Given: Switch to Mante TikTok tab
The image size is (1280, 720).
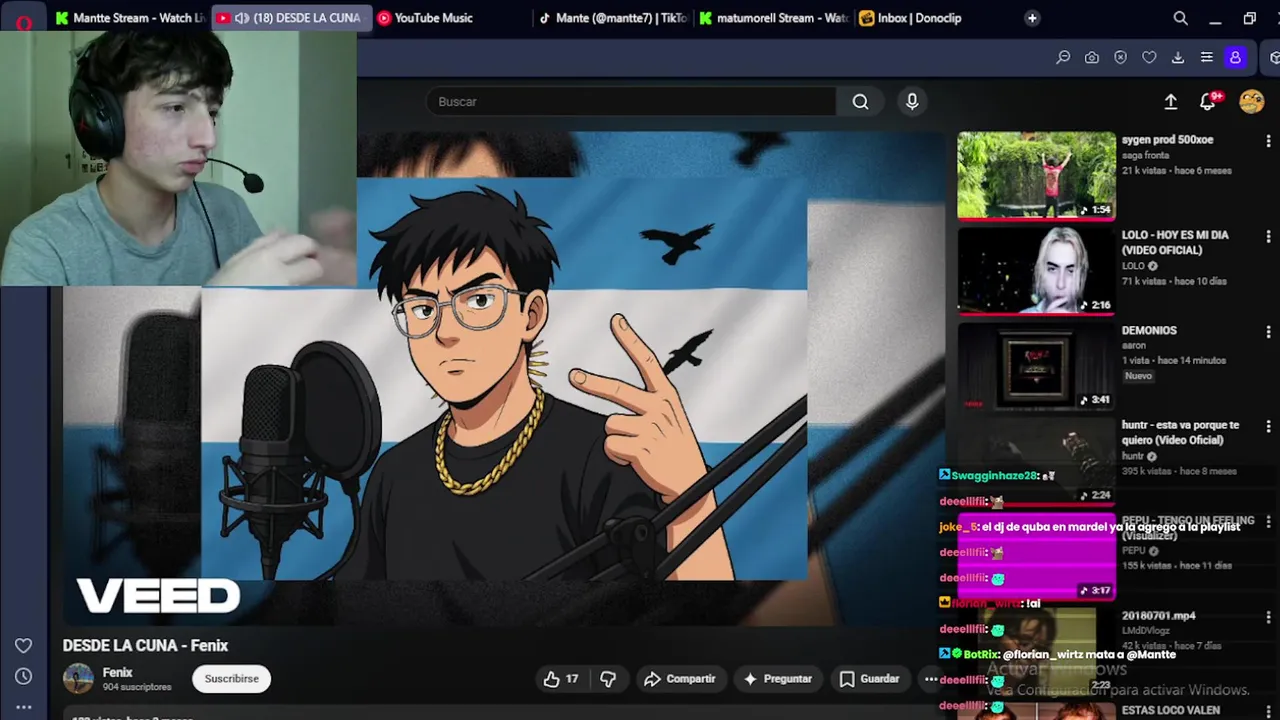Looking at the screenshot, I should pyautogui.click(x=612, y=18).
